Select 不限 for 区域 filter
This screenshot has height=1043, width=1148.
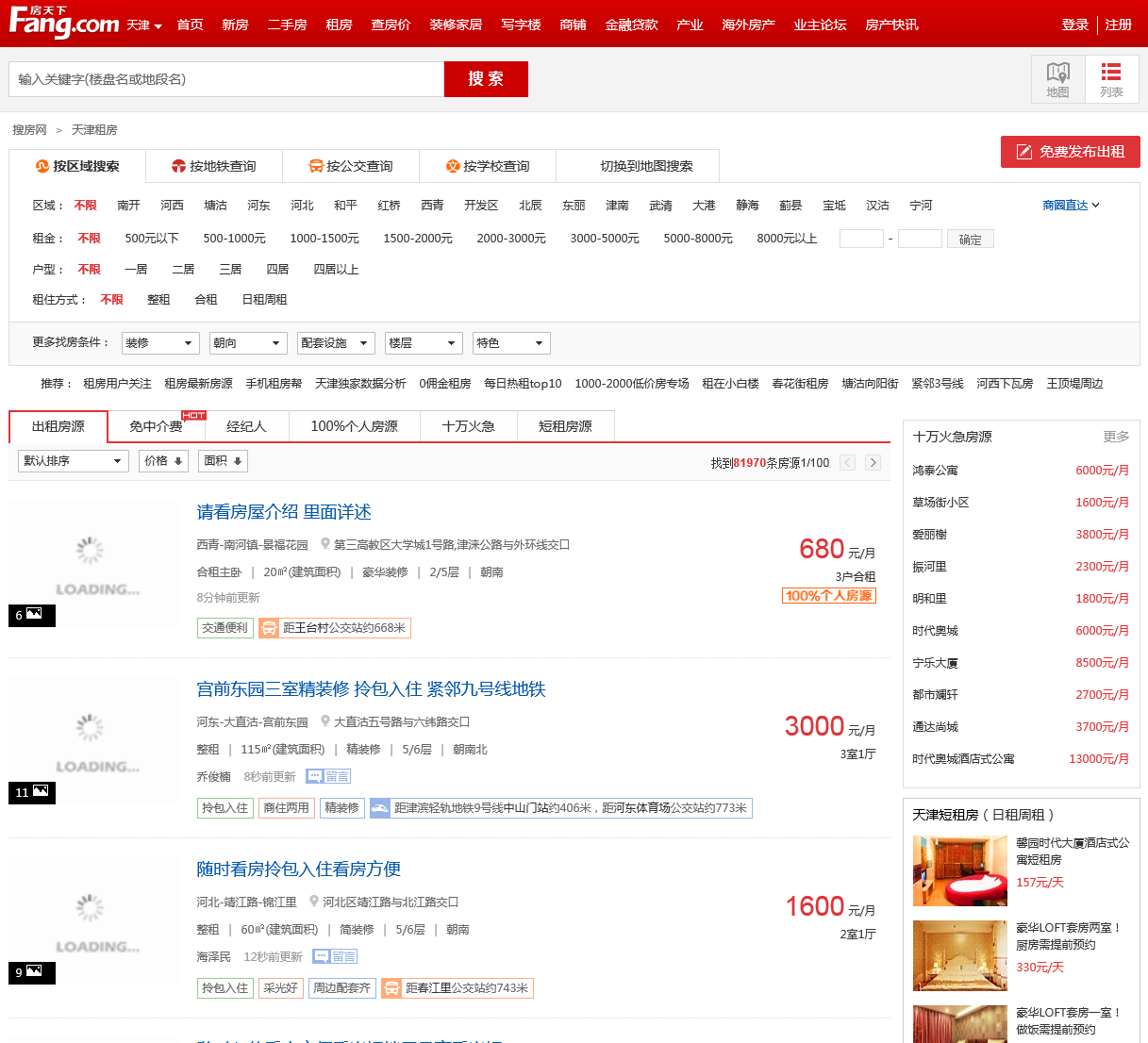click(86, 205)
